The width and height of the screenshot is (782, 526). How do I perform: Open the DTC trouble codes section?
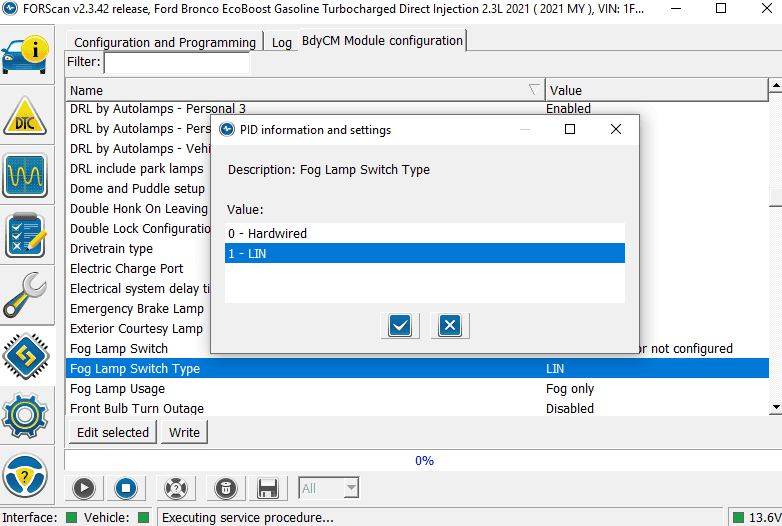point(25,116)
